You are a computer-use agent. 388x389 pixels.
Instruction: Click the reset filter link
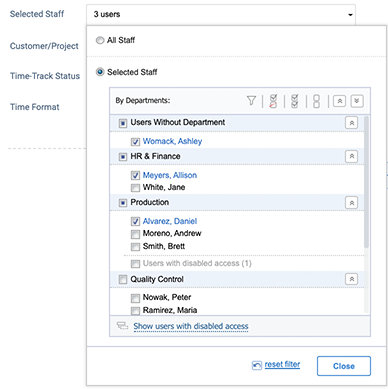pos(282,364)
